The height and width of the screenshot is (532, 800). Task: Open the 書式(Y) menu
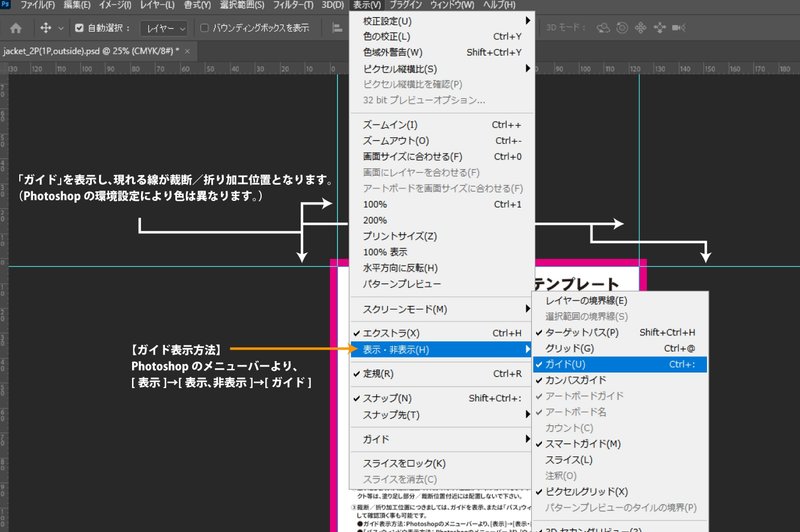(x=197, y=5)
